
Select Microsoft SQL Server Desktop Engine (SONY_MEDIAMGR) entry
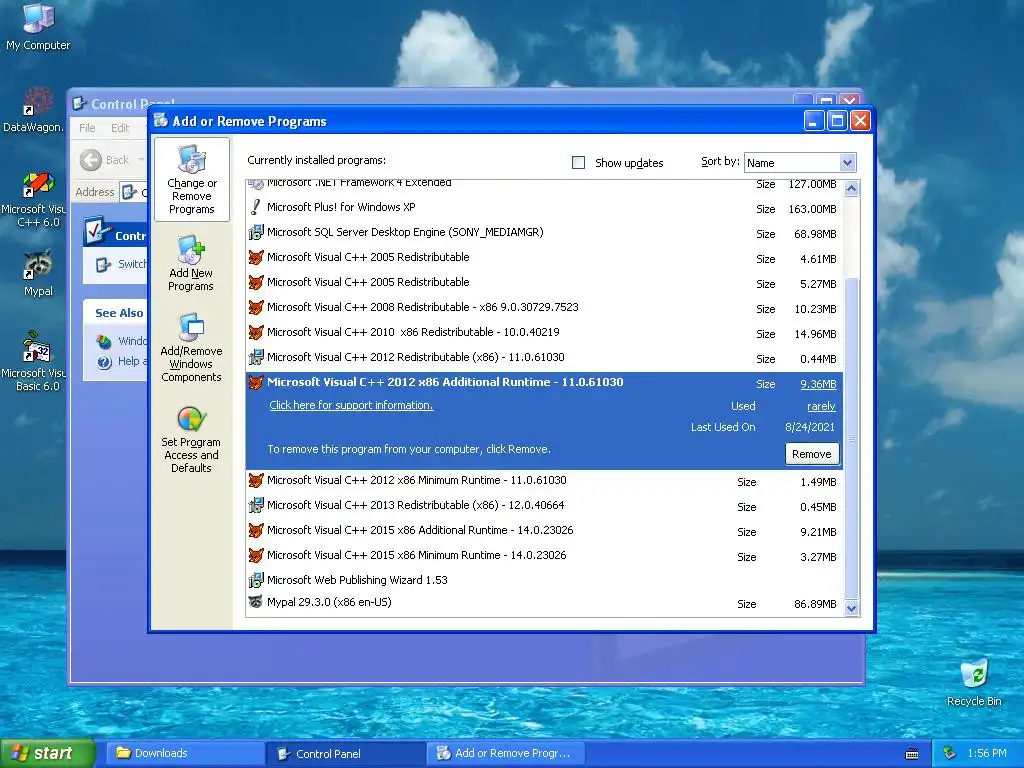tap(545, 232)
